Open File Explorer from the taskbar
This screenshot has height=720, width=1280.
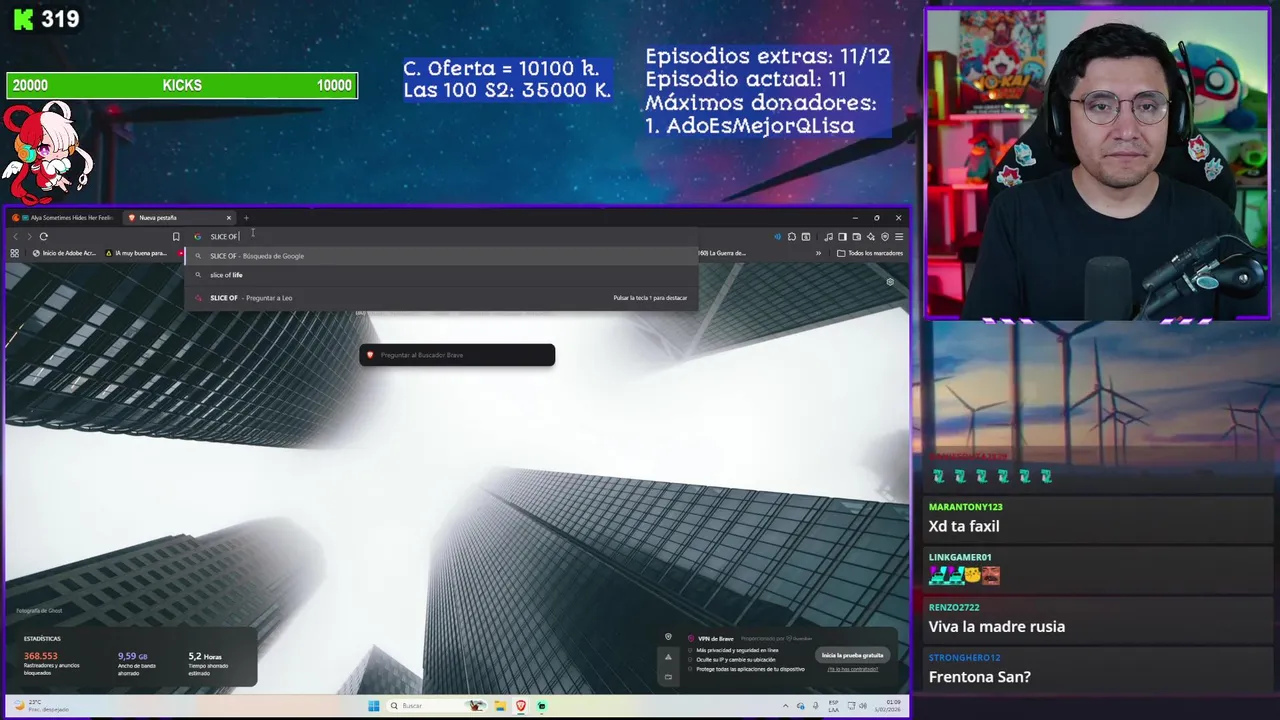[502, 706]
